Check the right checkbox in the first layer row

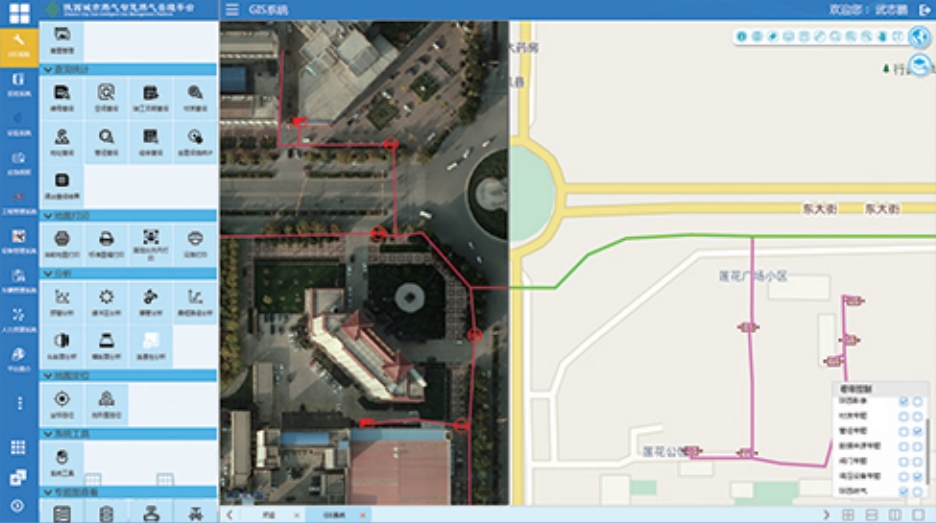pyautogui.click(x=917, y=401)
